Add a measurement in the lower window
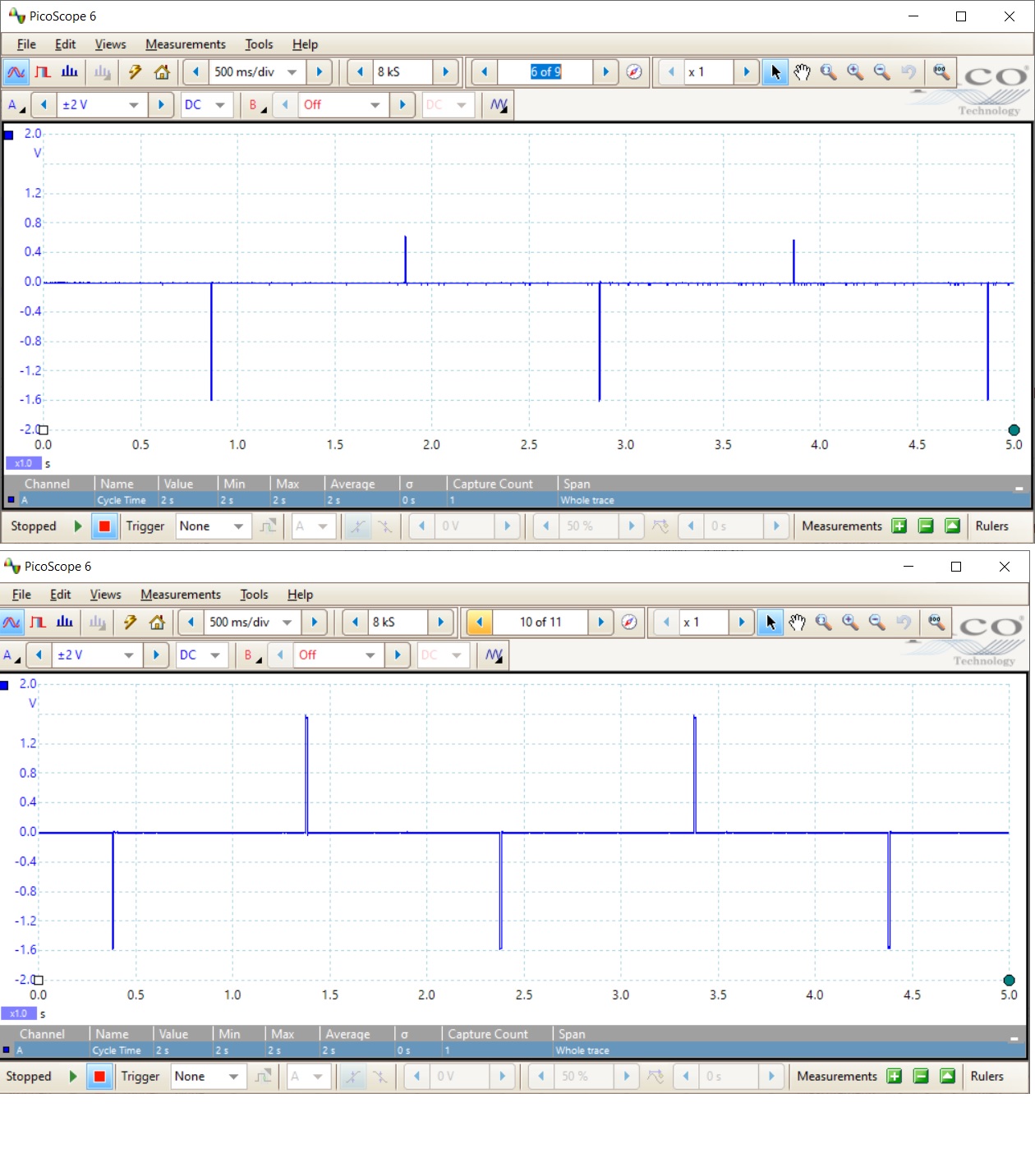 pos(895,1077)
